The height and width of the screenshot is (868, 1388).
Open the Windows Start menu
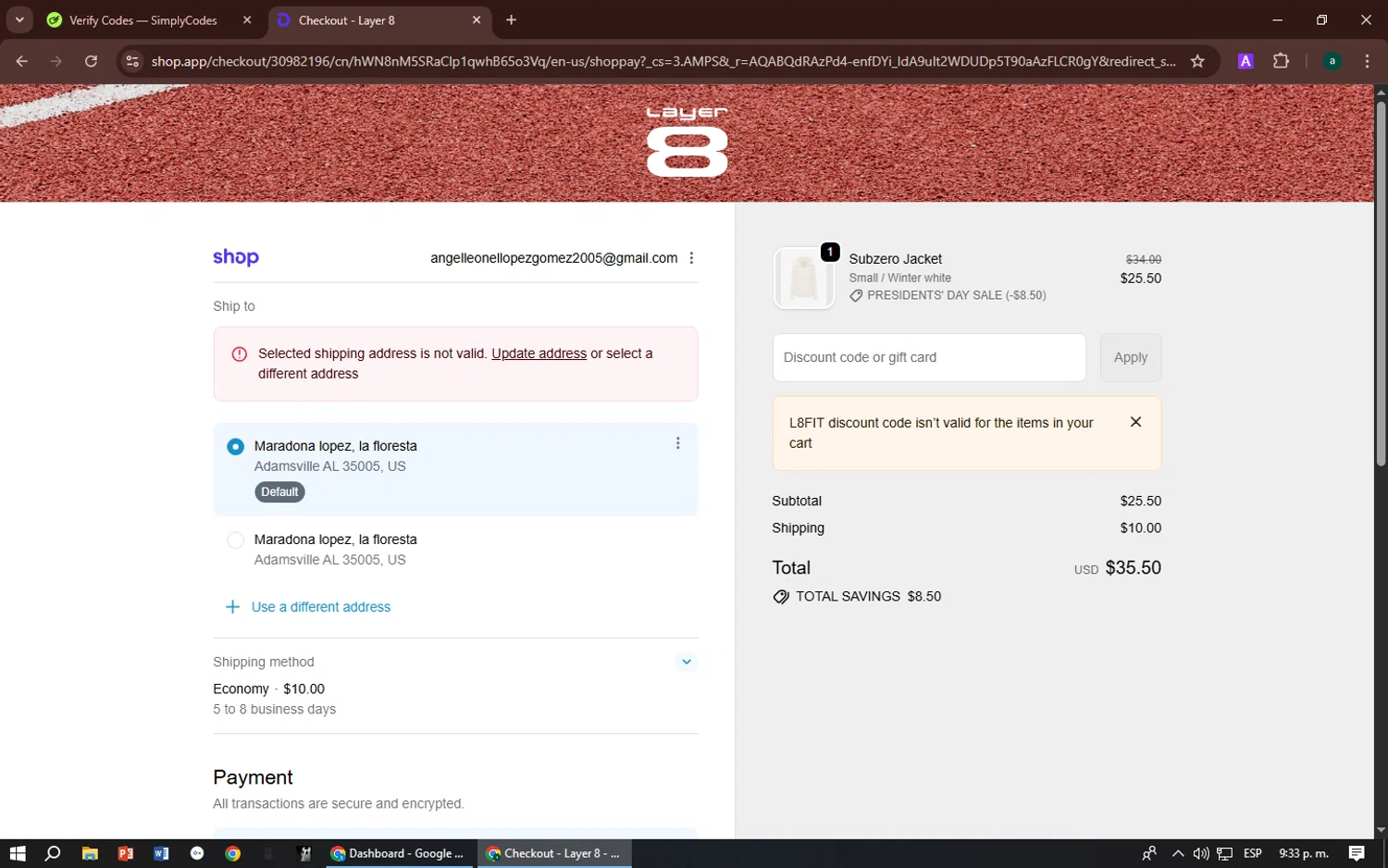[18, 853]
